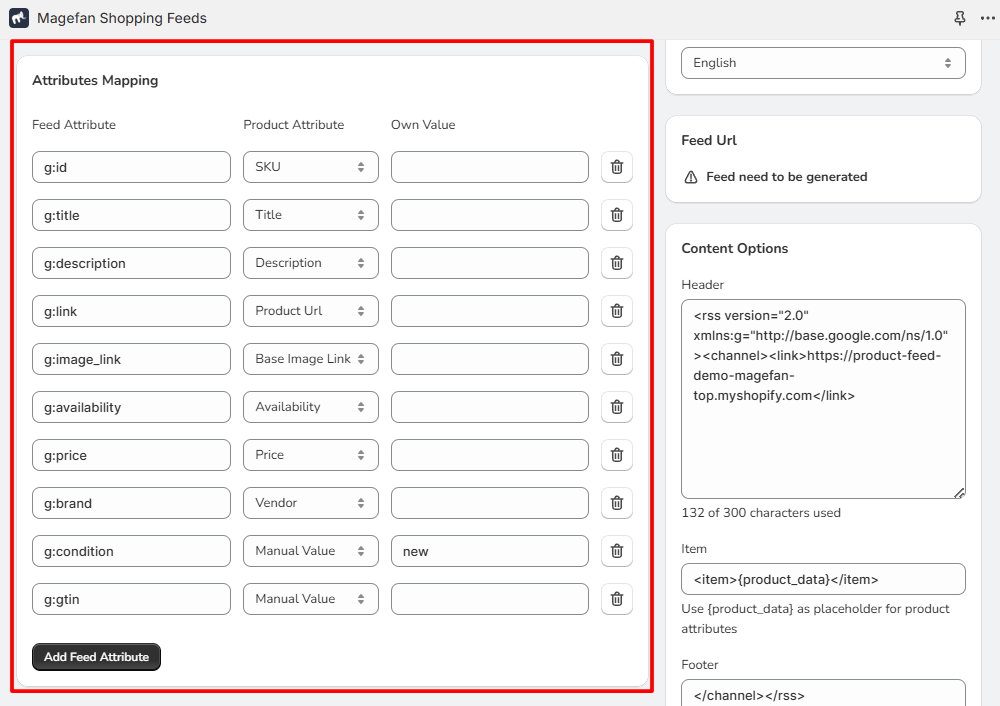Click the Own Value field for g:description

pos(490,263)
